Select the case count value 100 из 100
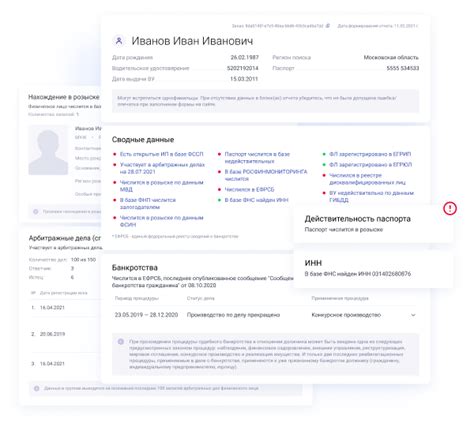 coord(83,260)
